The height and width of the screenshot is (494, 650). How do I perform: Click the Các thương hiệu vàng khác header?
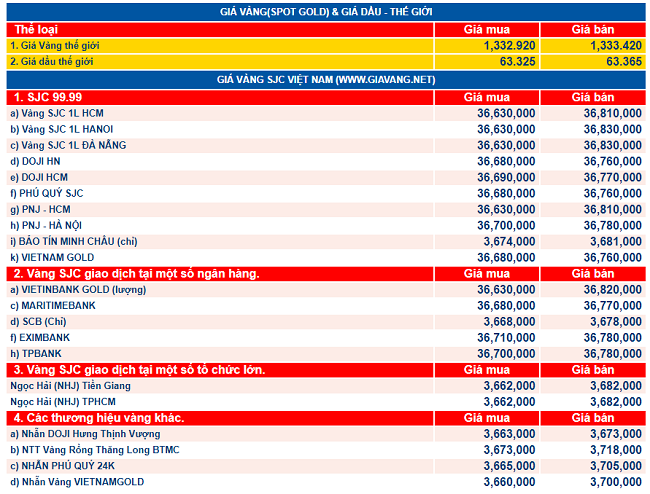99,418
